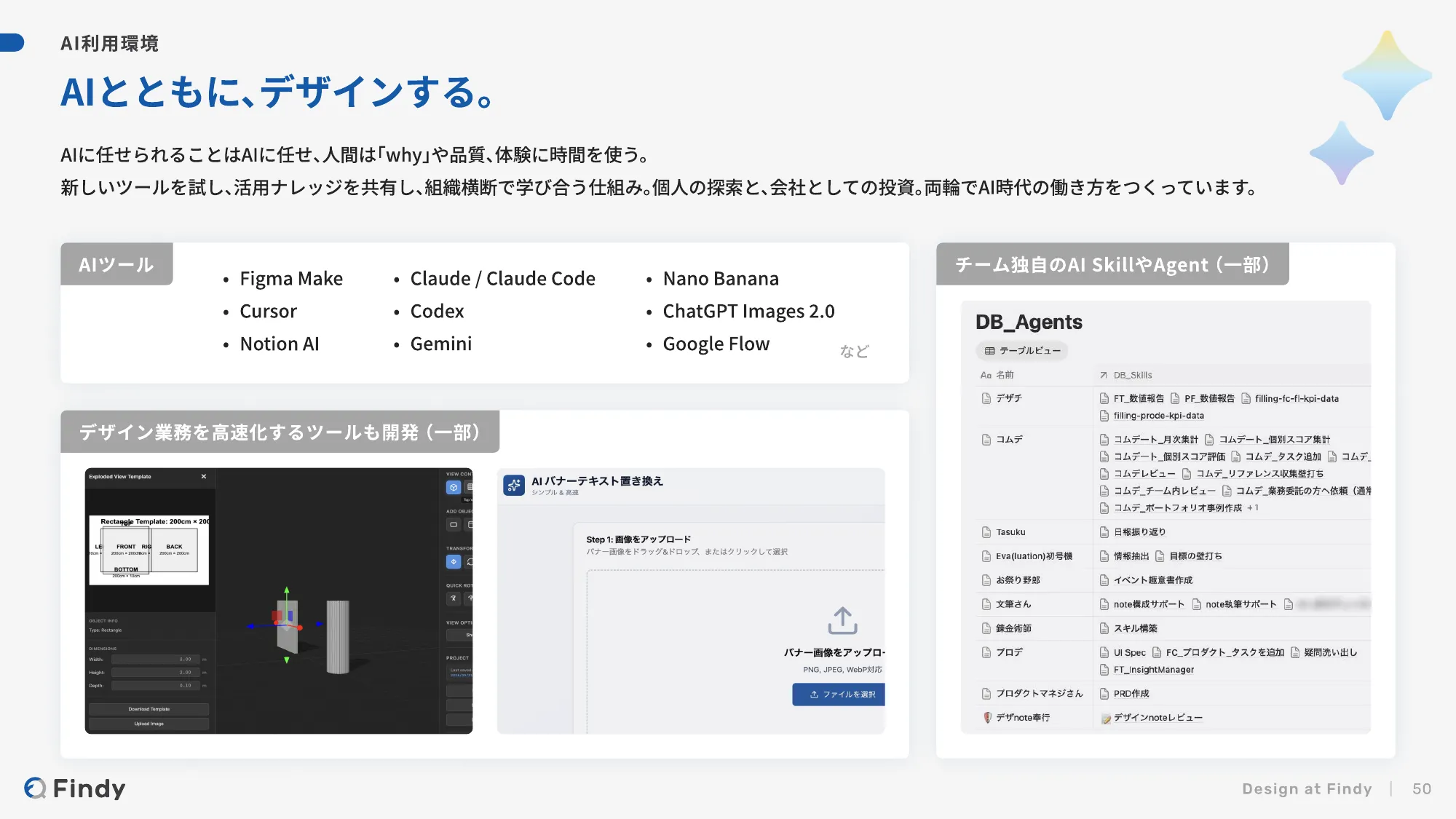This screenshot has height=819, width=1456.
Task: Click the green Y-axis gizmo arrow
Action: click(x=287, y=590)
